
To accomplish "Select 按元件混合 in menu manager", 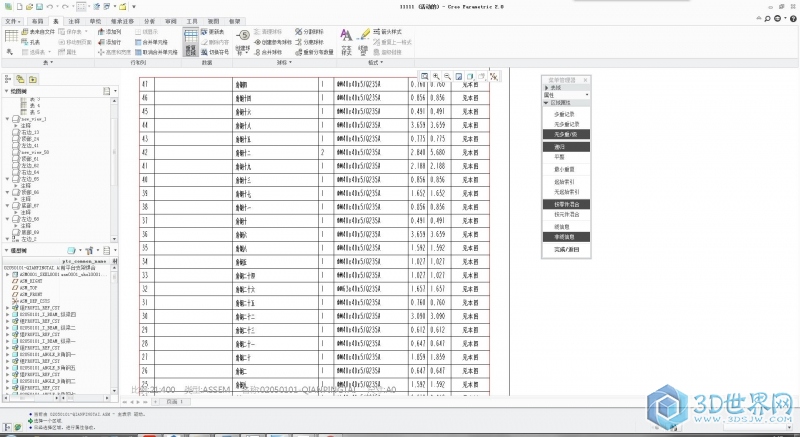I will pos(566,215).
